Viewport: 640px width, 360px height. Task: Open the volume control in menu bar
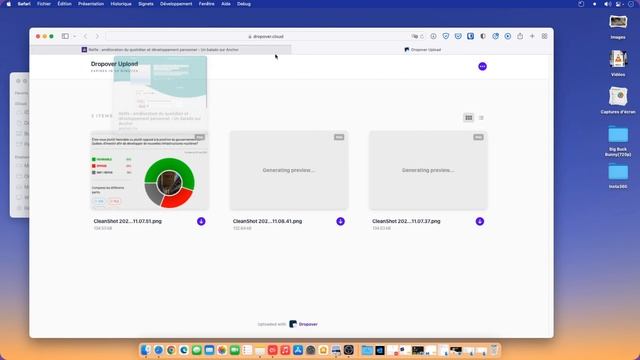click(607, 4)
